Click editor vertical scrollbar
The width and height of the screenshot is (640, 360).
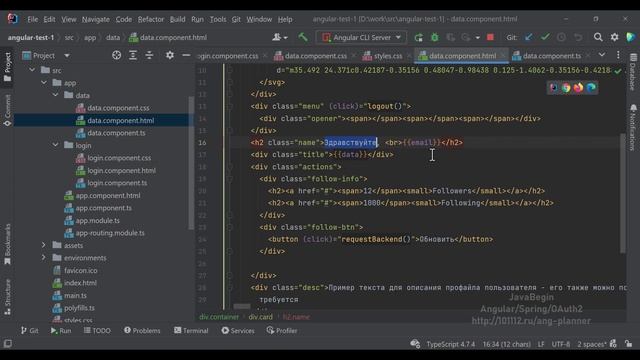622,194
